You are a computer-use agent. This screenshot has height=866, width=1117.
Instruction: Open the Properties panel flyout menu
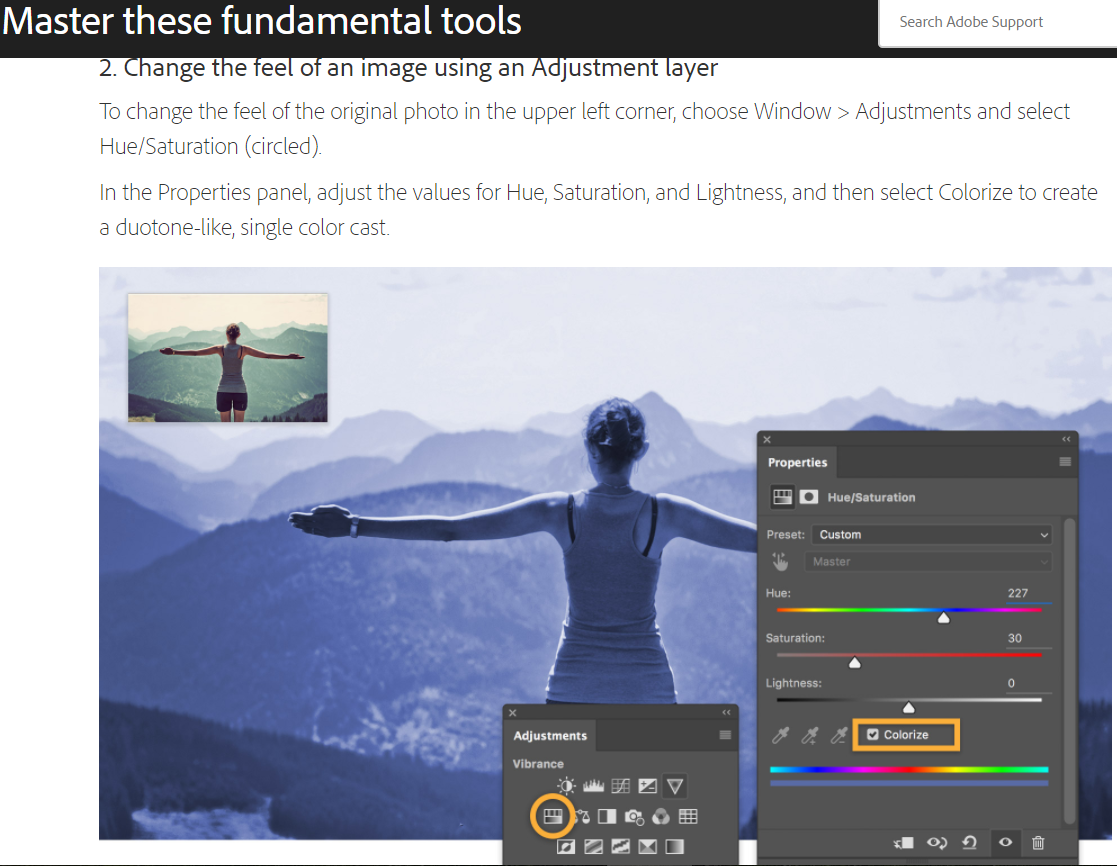point(1065,461)
